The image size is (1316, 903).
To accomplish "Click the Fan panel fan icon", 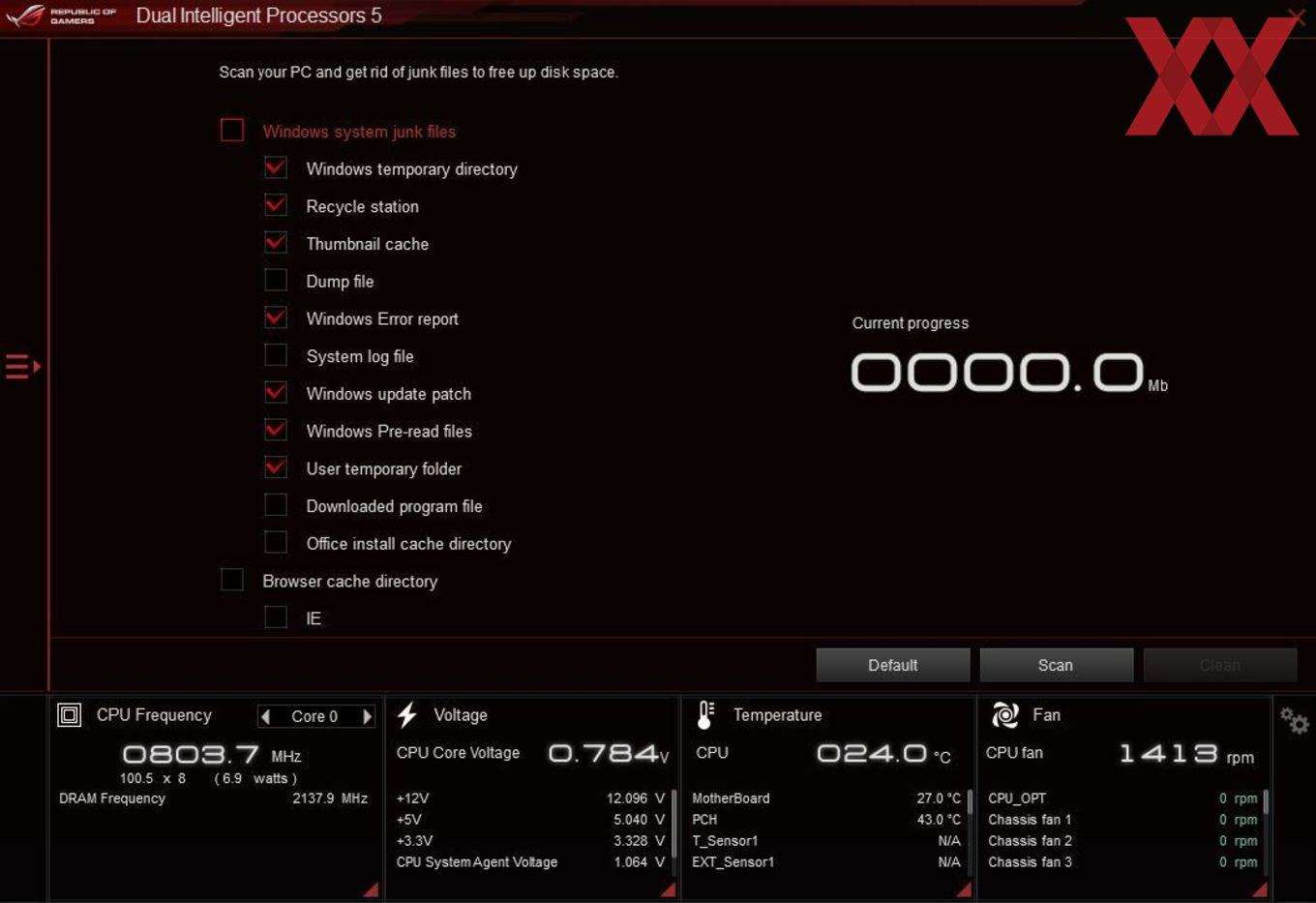I will coord(1005,715).
